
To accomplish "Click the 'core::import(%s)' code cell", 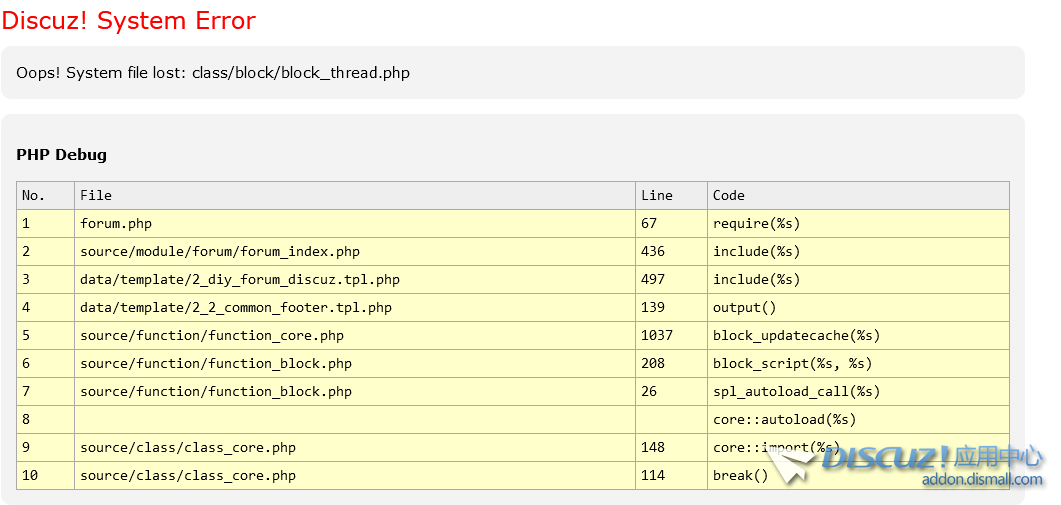I will coord(858,447).
